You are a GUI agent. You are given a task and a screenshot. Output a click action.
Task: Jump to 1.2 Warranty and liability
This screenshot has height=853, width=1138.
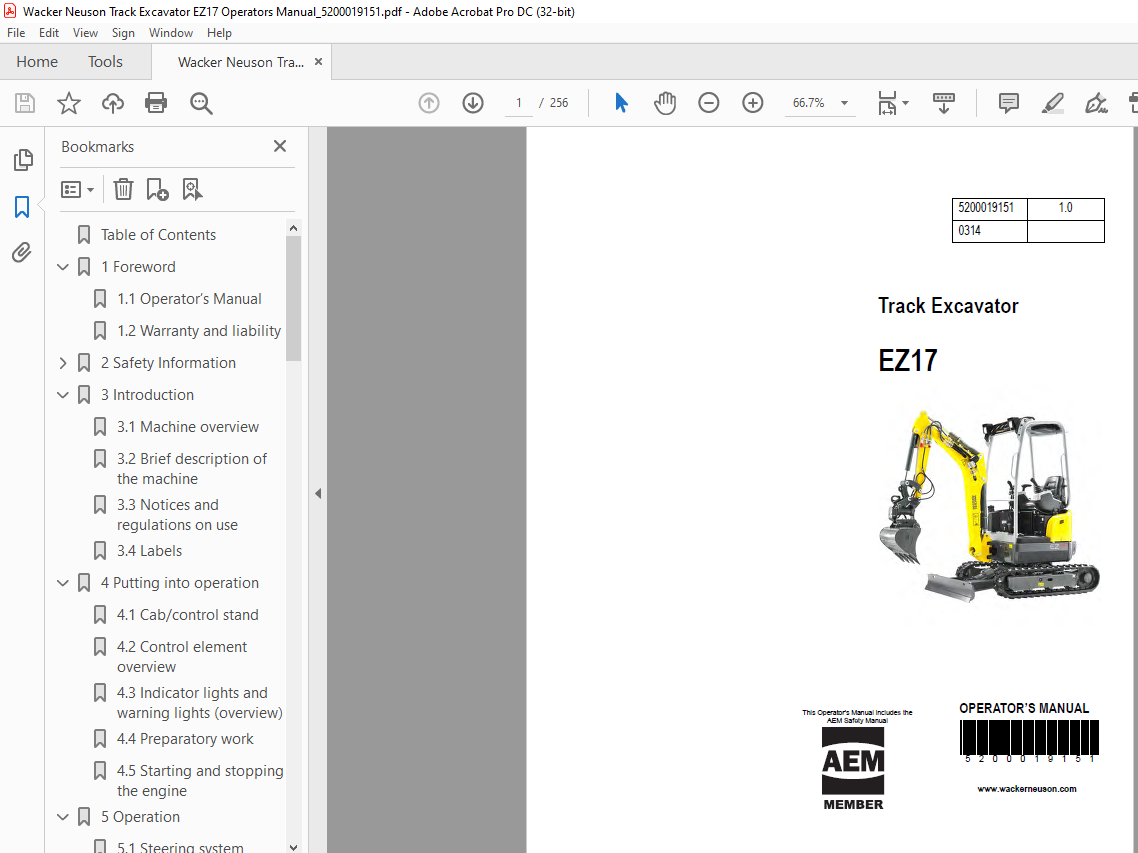[199, 330]
